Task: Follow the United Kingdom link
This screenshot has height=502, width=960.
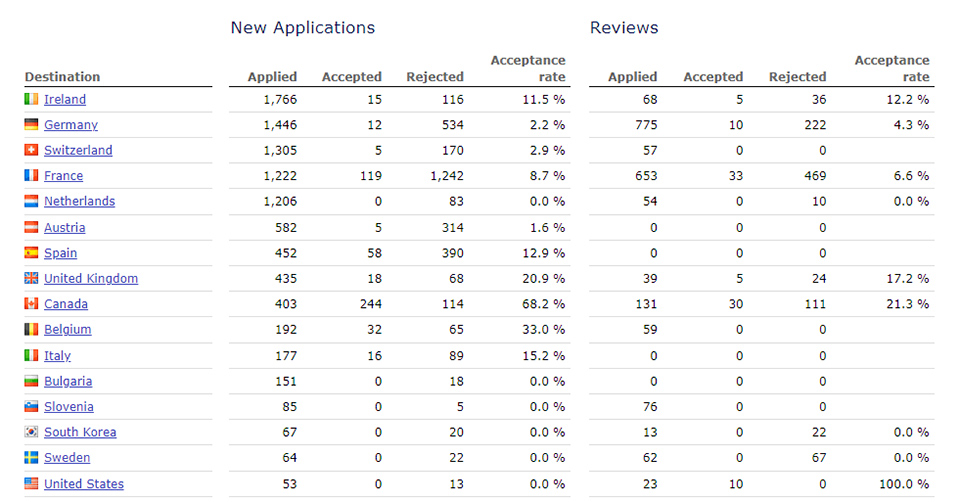Action: tap(90, 278)
